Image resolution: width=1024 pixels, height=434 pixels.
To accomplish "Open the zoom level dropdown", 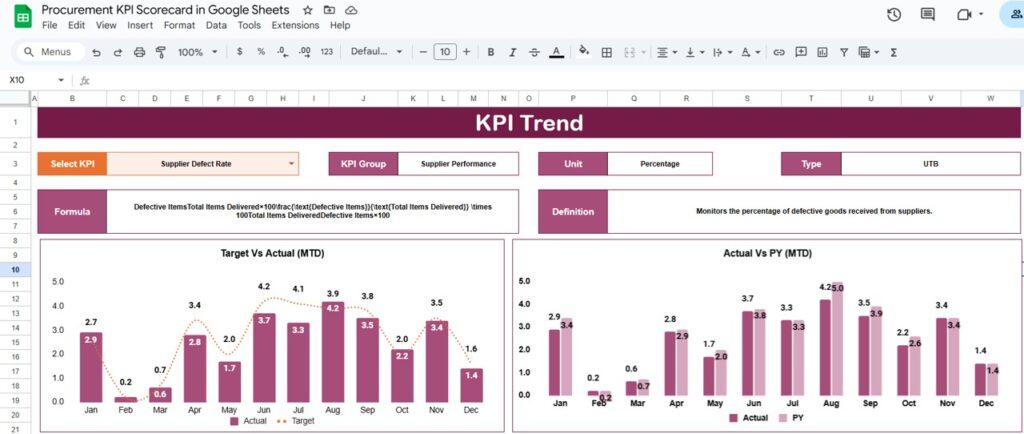I will tap(198, 52).
